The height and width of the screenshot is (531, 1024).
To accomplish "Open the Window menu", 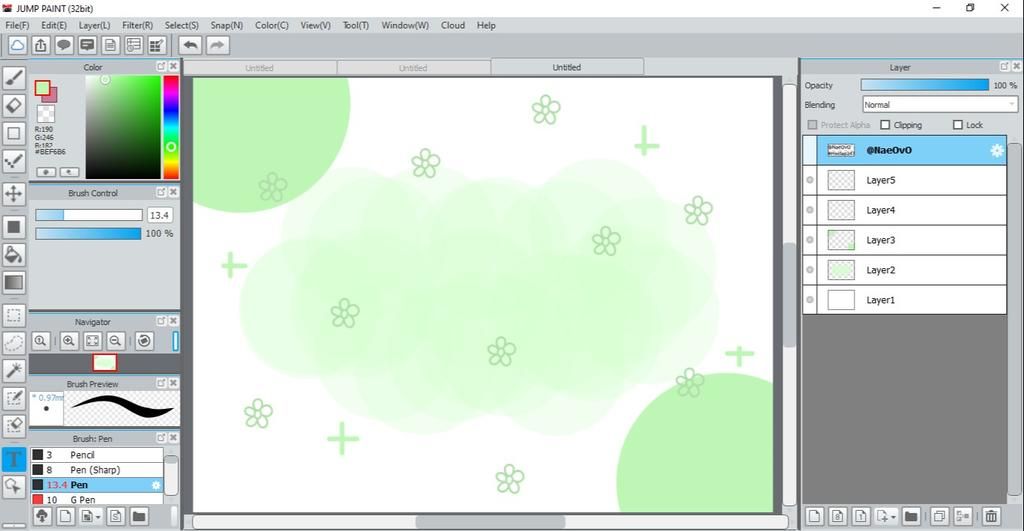I will tap(405, 25).
